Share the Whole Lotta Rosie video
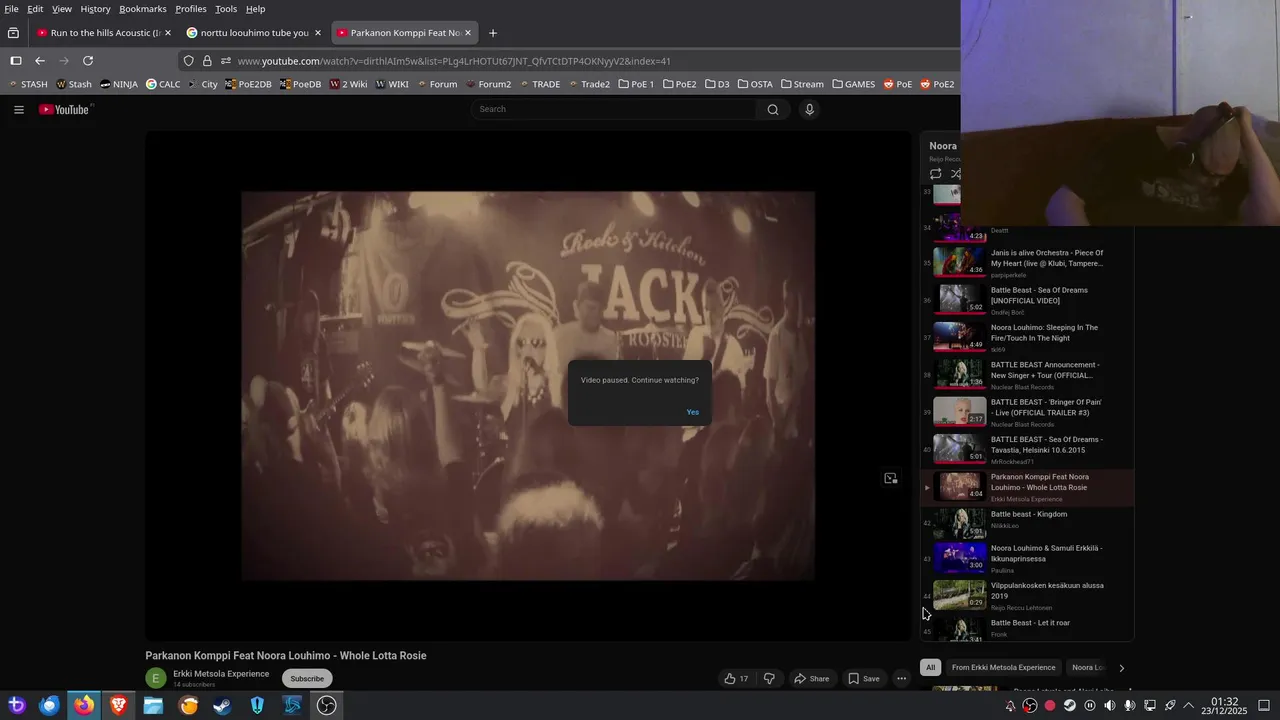1280x720 pixels. point(811,678)
